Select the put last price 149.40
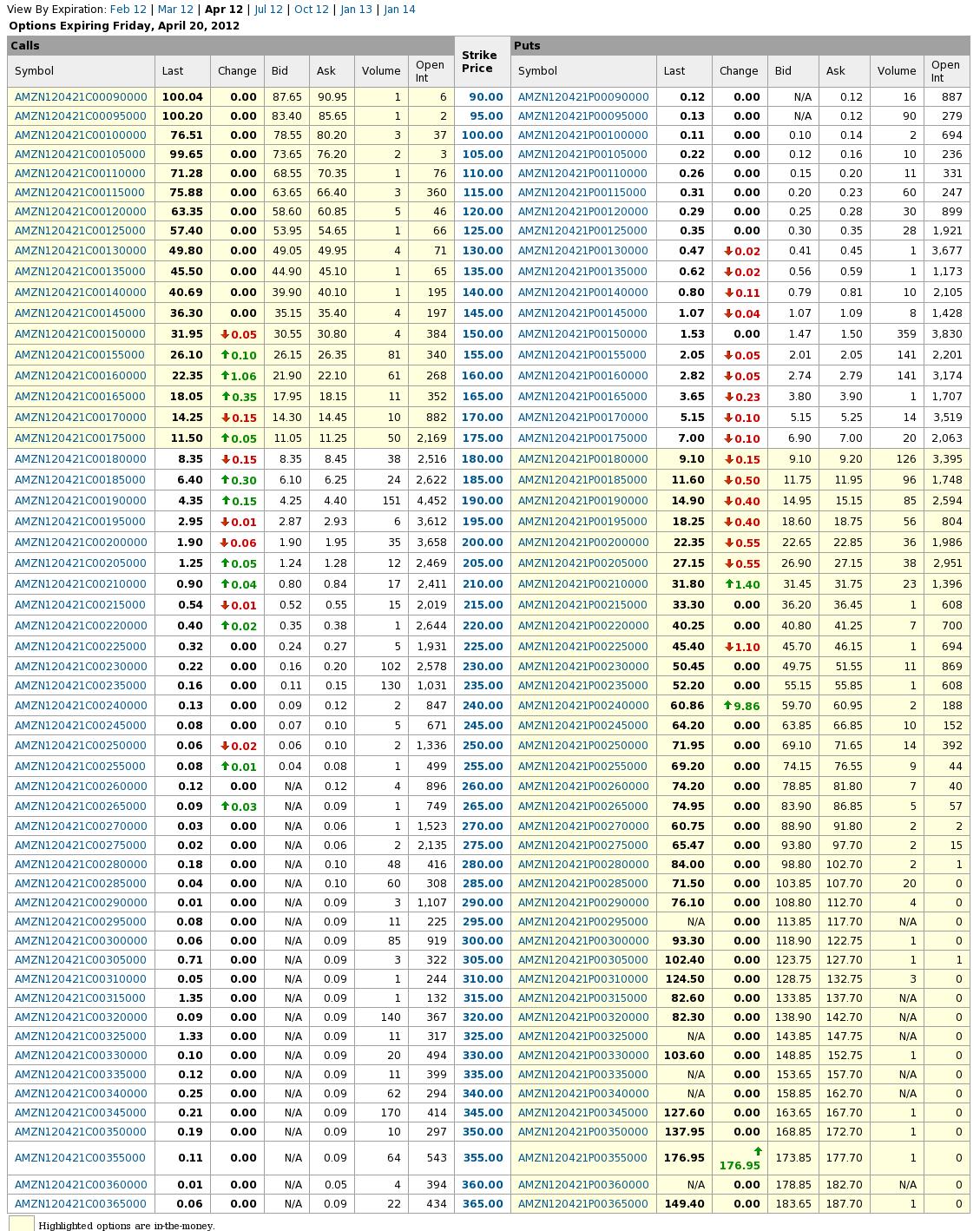 pos(684,1204)
